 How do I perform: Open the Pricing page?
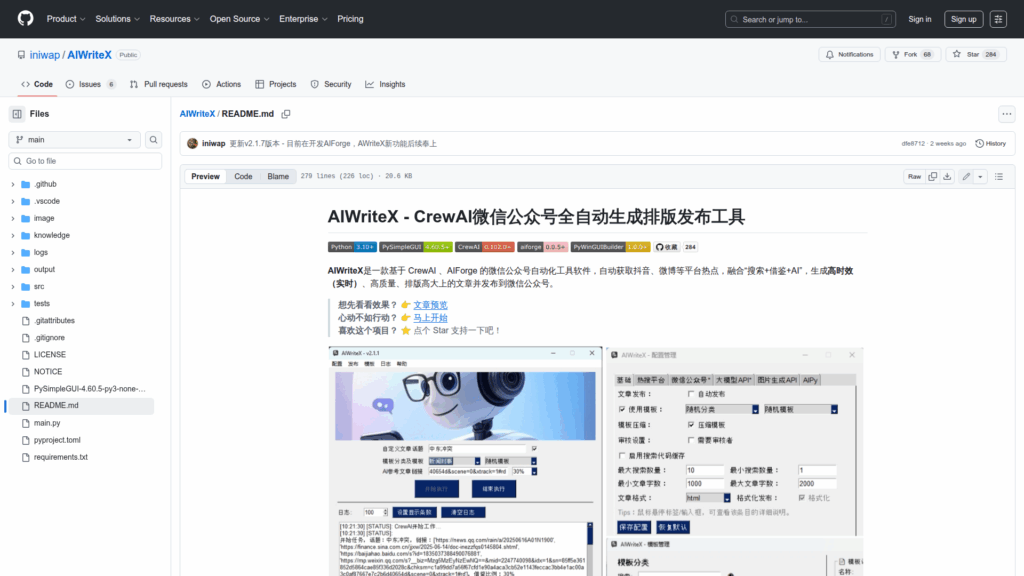point(350,19)
